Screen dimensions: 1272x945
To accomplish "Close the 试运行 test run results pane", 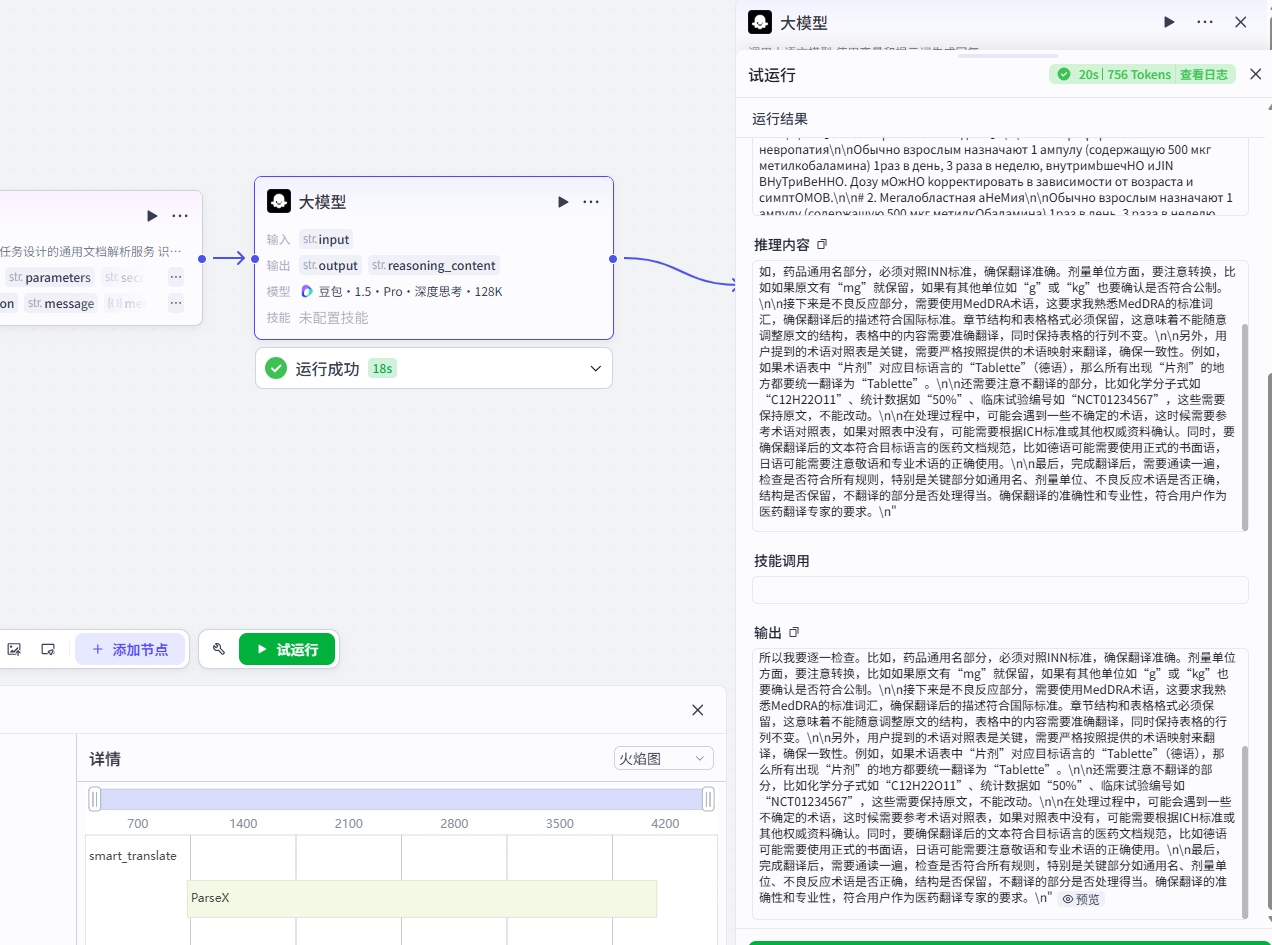I will (x=1256, y=74).
